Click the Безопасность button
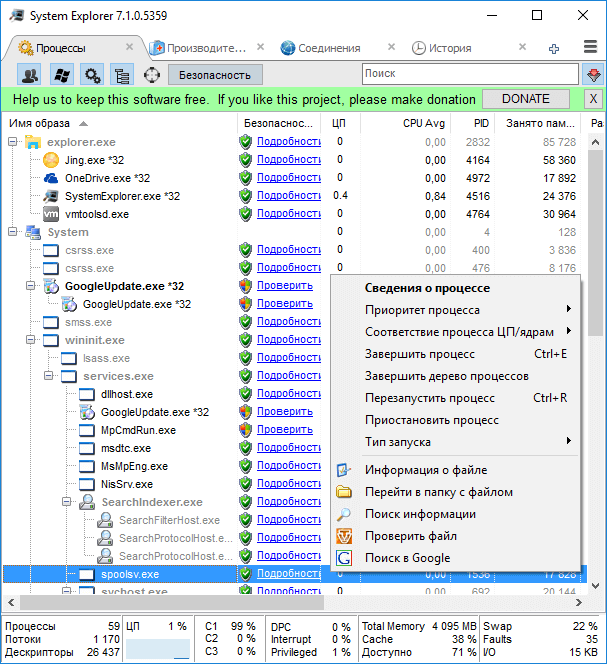The height and width of the screenshot is (664, 607). tap(215, 75)
